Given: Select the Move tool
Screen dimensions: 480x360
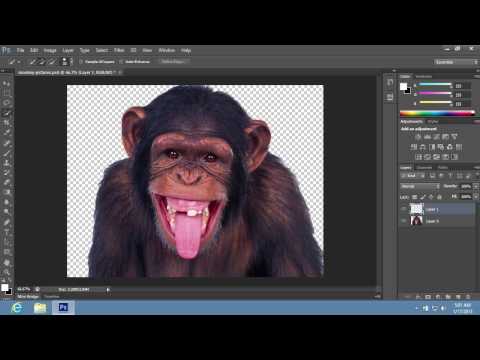Looking at the screenshot, I should click(7, 83).
